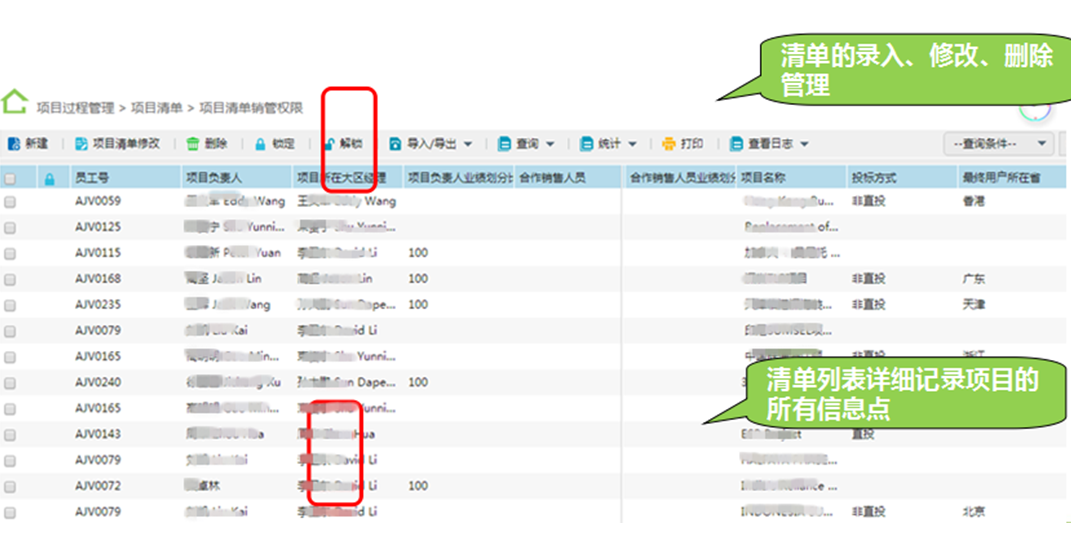This screenshot has width=1071, height=534.
Task: Expand the 导入/导出 dropdown
Action: point(467,144)
